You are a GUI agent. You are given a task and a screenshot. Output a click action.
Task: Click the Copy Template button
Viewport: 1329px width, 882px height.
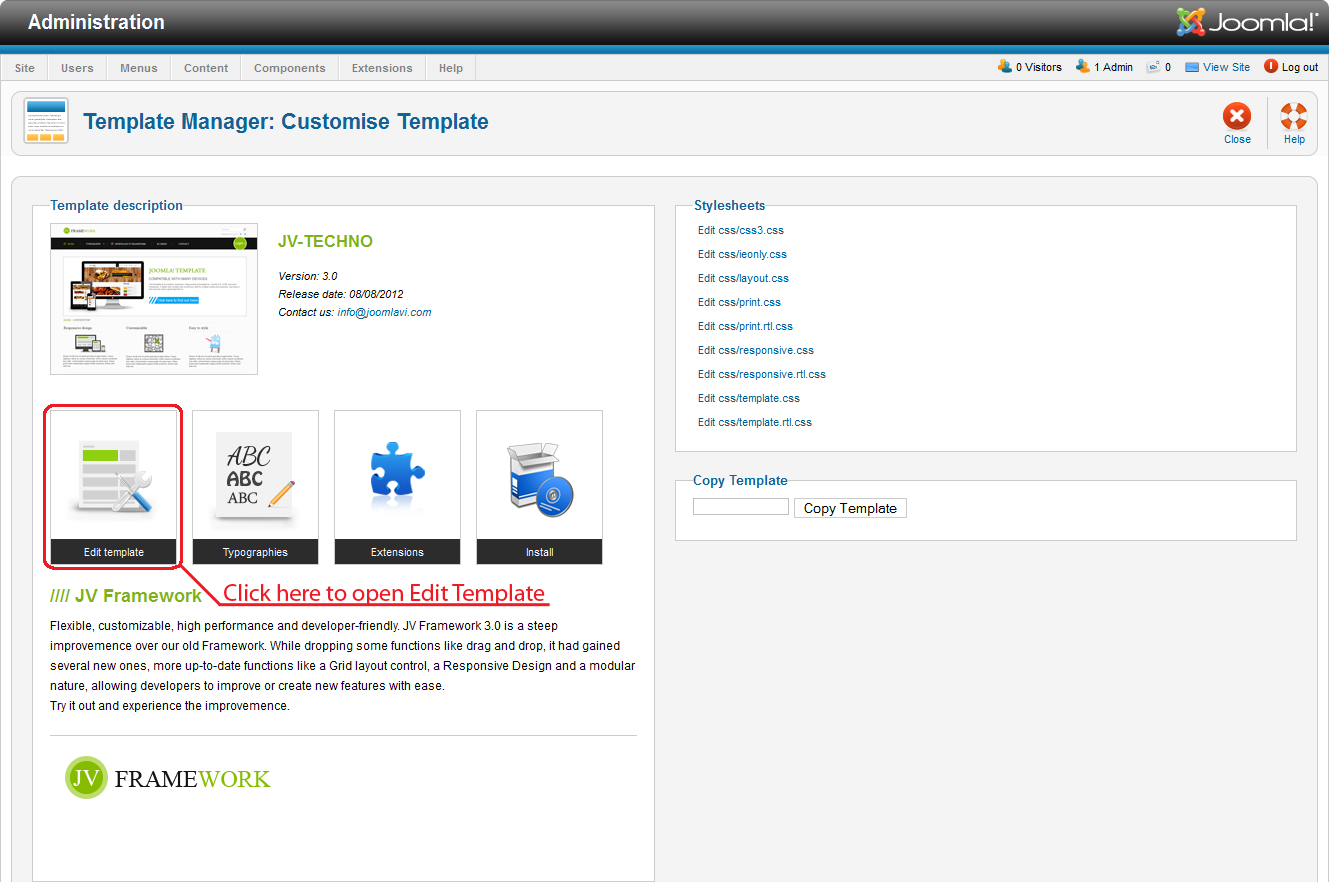tap(850, 508)
